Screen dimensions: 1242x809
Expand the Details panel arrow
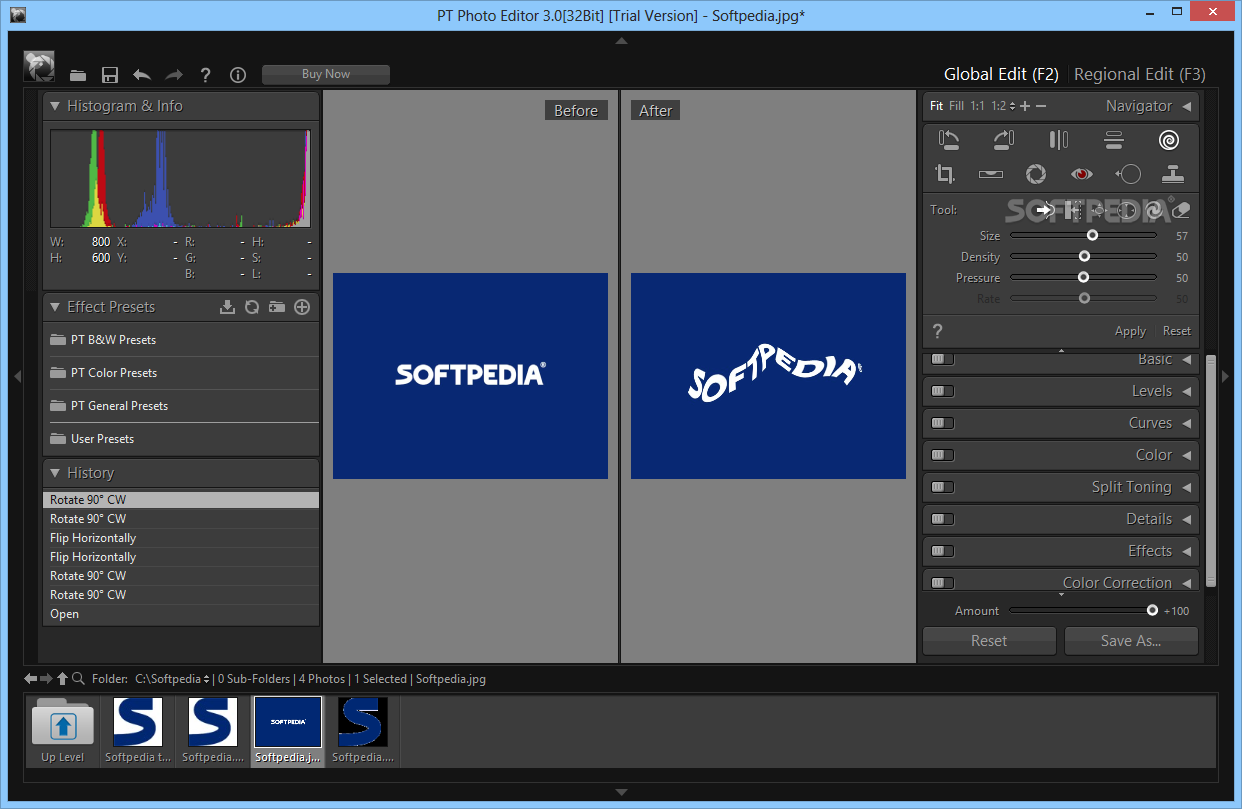[1187, 519]
